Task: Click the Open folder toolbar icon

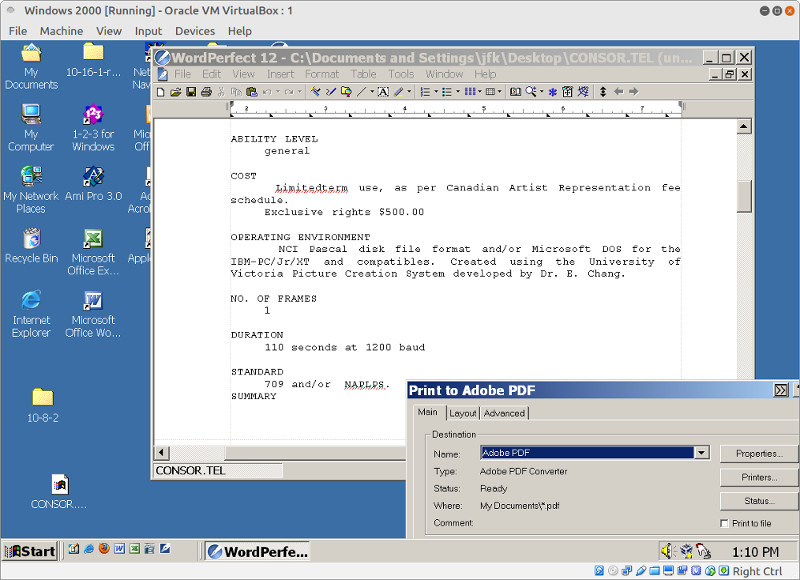Action: pos(176,92)
